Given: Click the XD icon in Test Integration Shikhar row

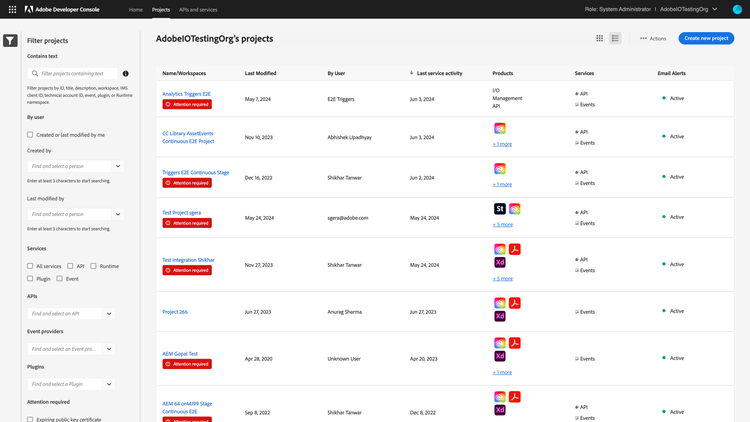Looking at the screenshot, I should pos(500,262).
